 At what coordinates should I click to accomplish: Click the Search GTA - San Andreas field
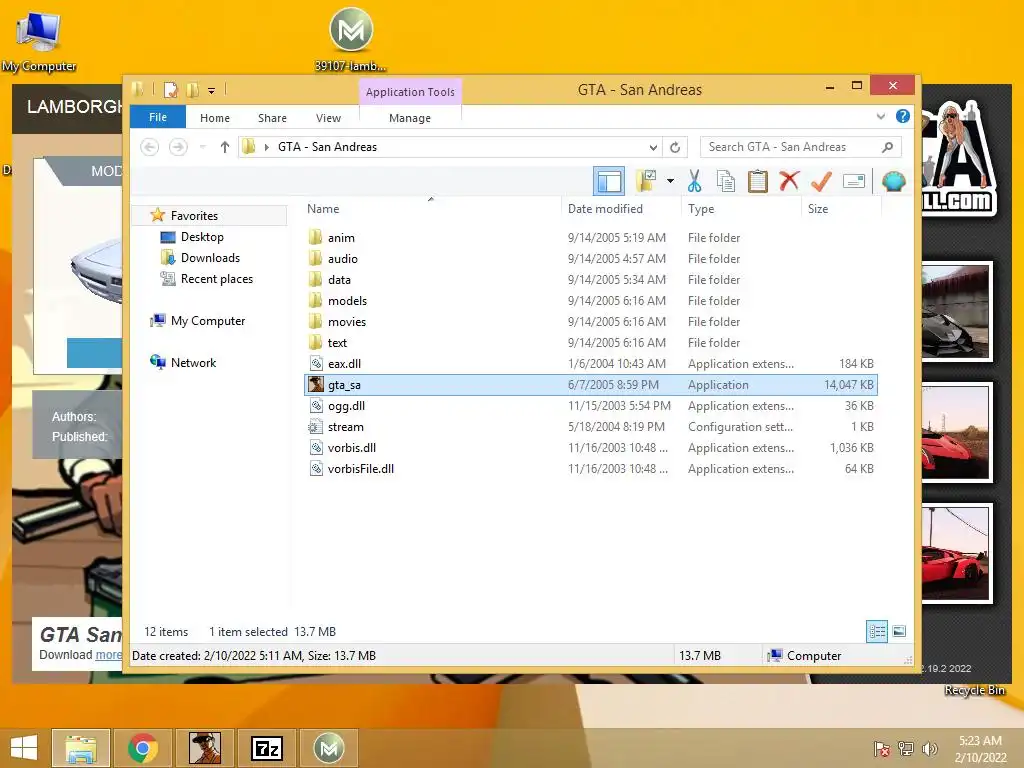coord(801,147)
